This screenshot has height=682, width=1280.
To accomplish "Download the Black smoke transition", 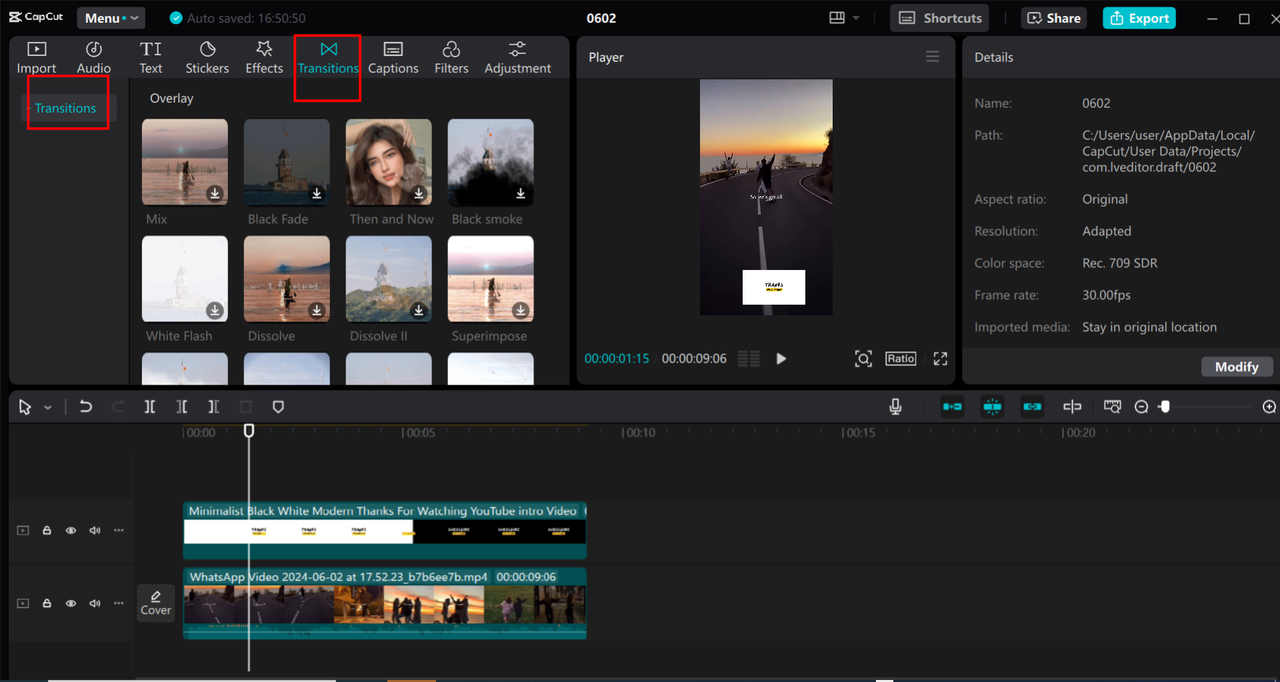I will pyautogui.click(x=521, y=193).
